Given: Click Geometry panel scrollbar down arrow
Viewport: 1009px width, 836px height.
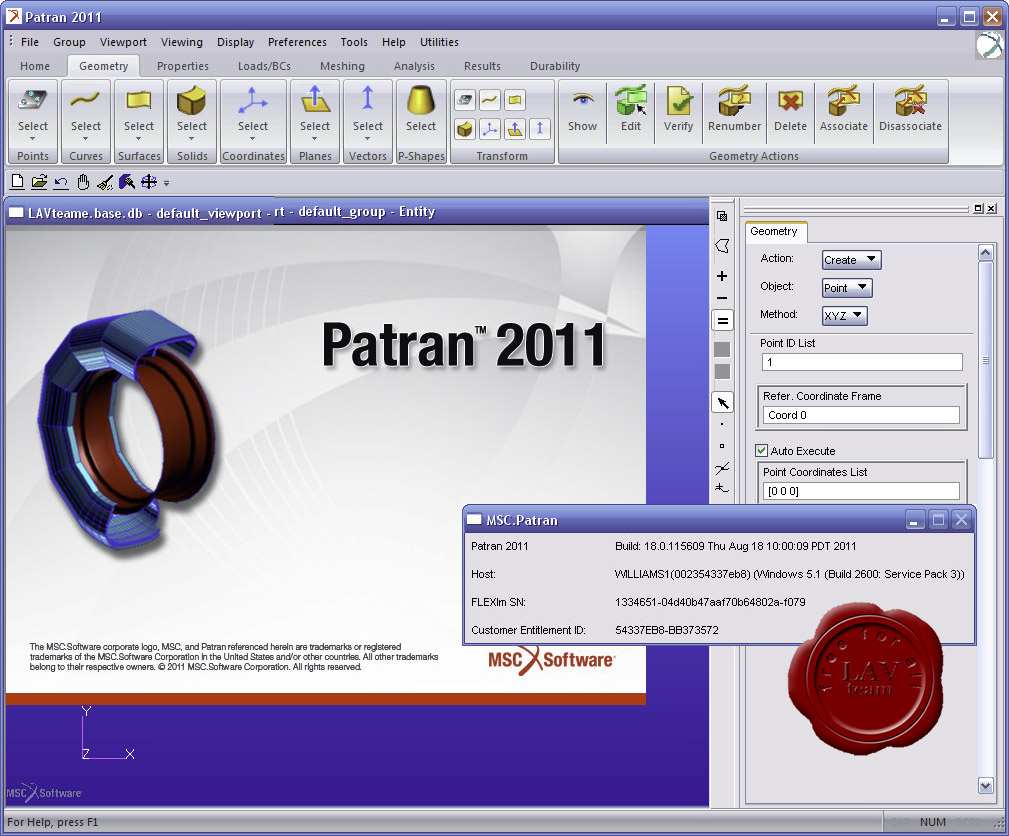Looking at the screenshot, I should 985,785.
